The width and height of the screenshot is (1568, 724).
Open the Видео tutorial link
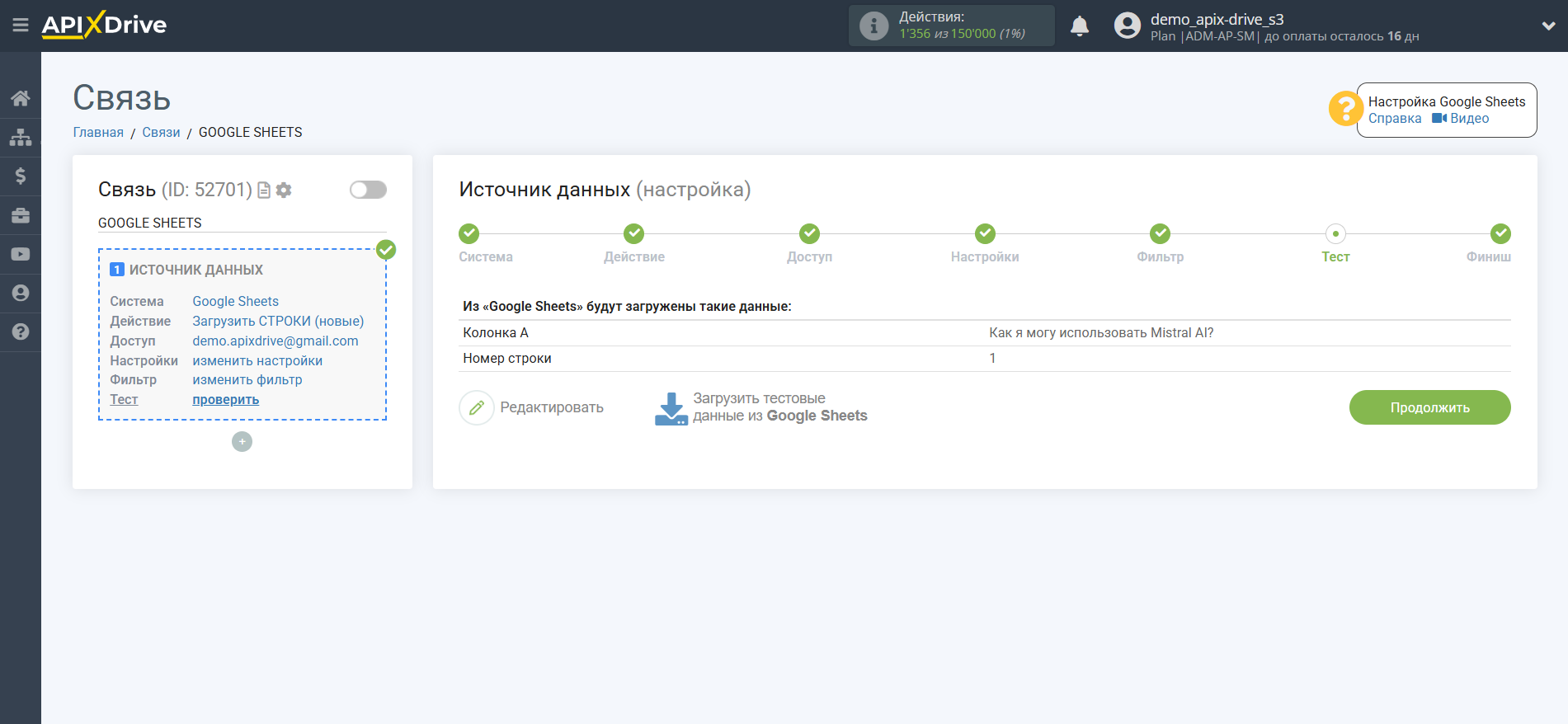[1461, 119]
